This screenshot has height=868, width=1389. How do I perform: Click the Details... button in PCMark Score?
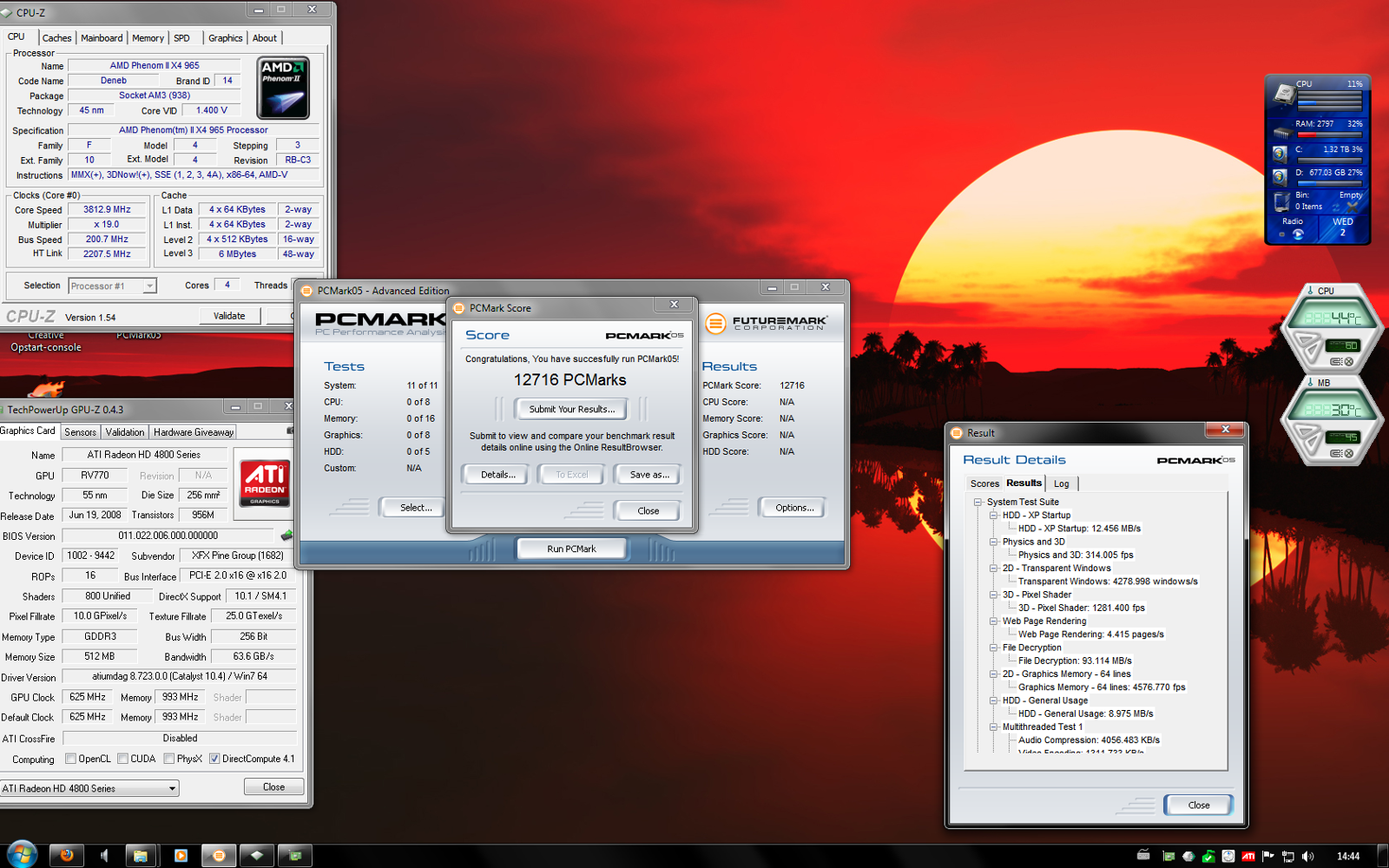point(497,475)
